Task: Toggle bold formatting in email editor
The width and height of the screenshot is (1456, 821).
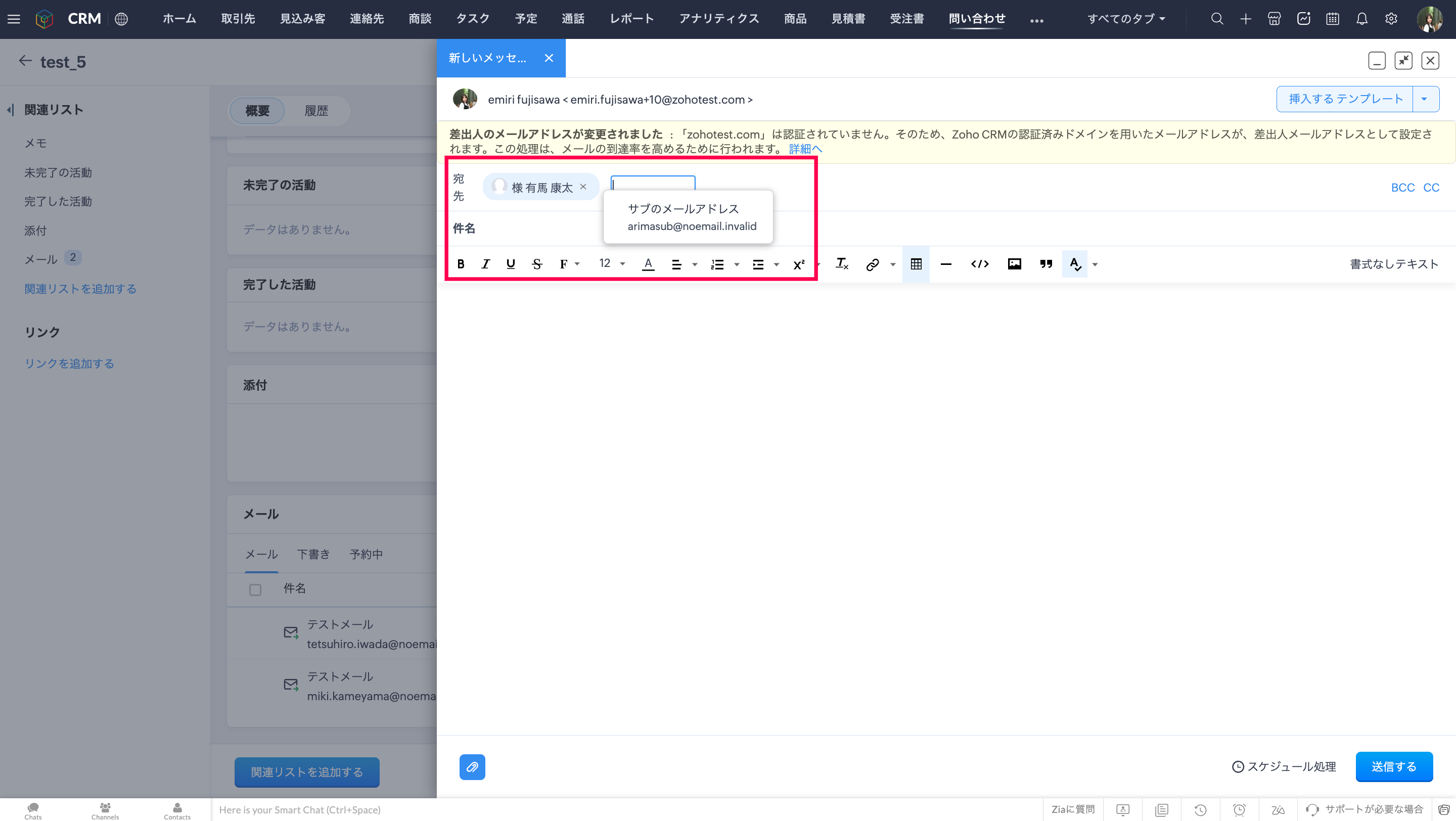Action: [x=461, y=264]
